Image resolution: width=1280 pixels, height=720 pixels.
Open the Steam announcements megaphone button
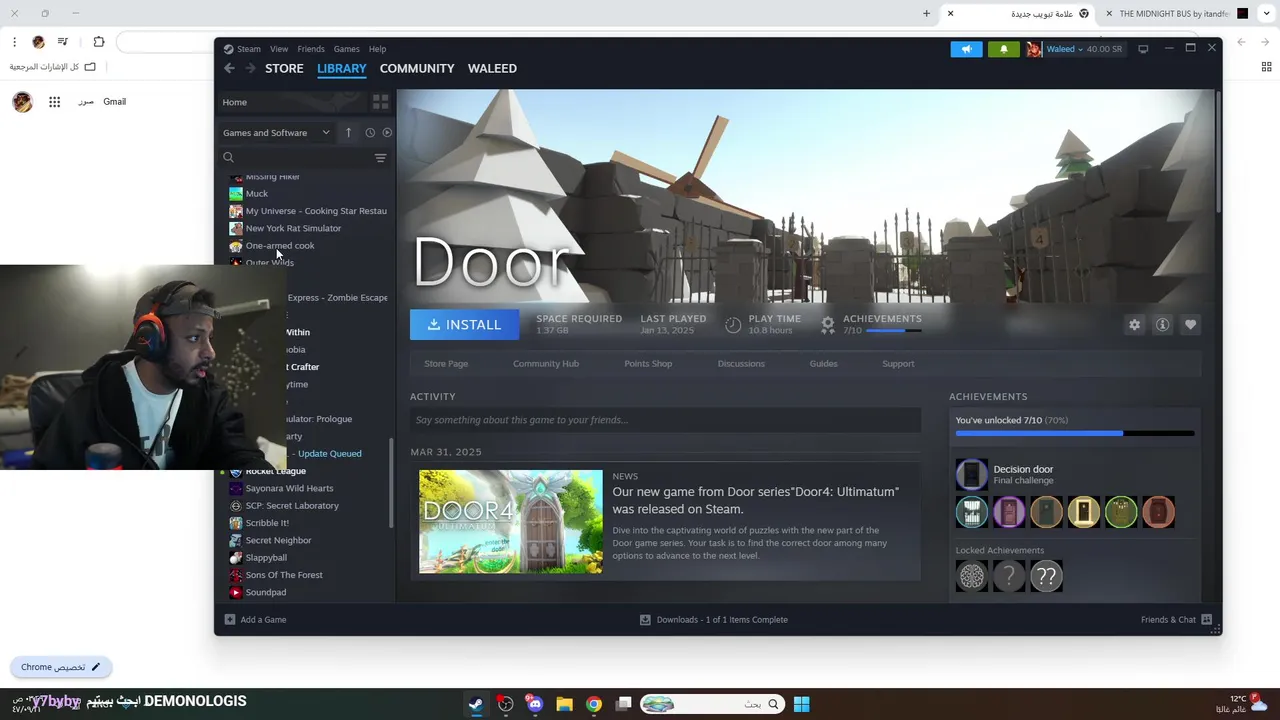click(x=967, y=49)
